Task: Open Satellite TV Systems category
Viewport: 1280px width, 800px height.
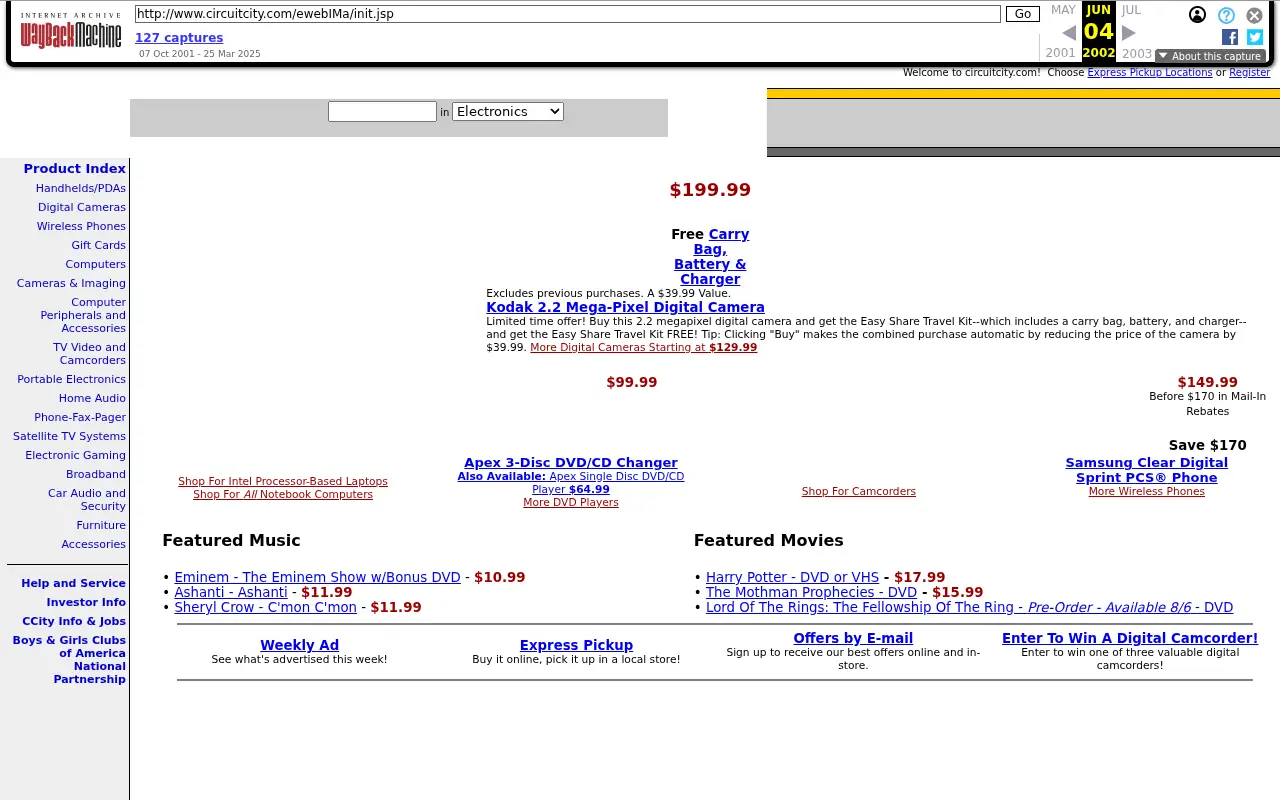Action: [x=69, y=436]
